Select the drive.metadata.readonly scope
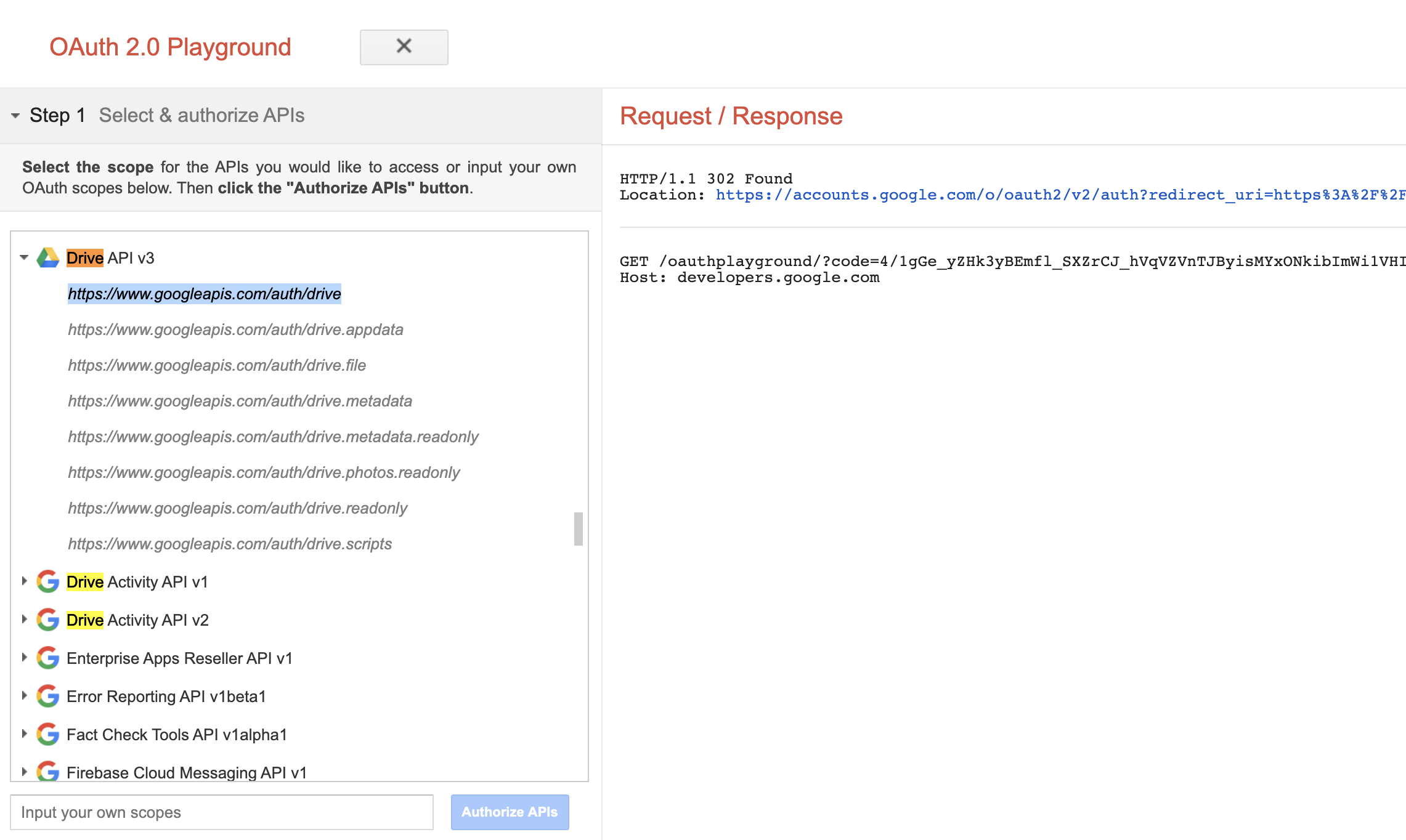Image resolution: width=1406 pixels, height=840 pixels. pyautogui.click(x=273, y=437)
